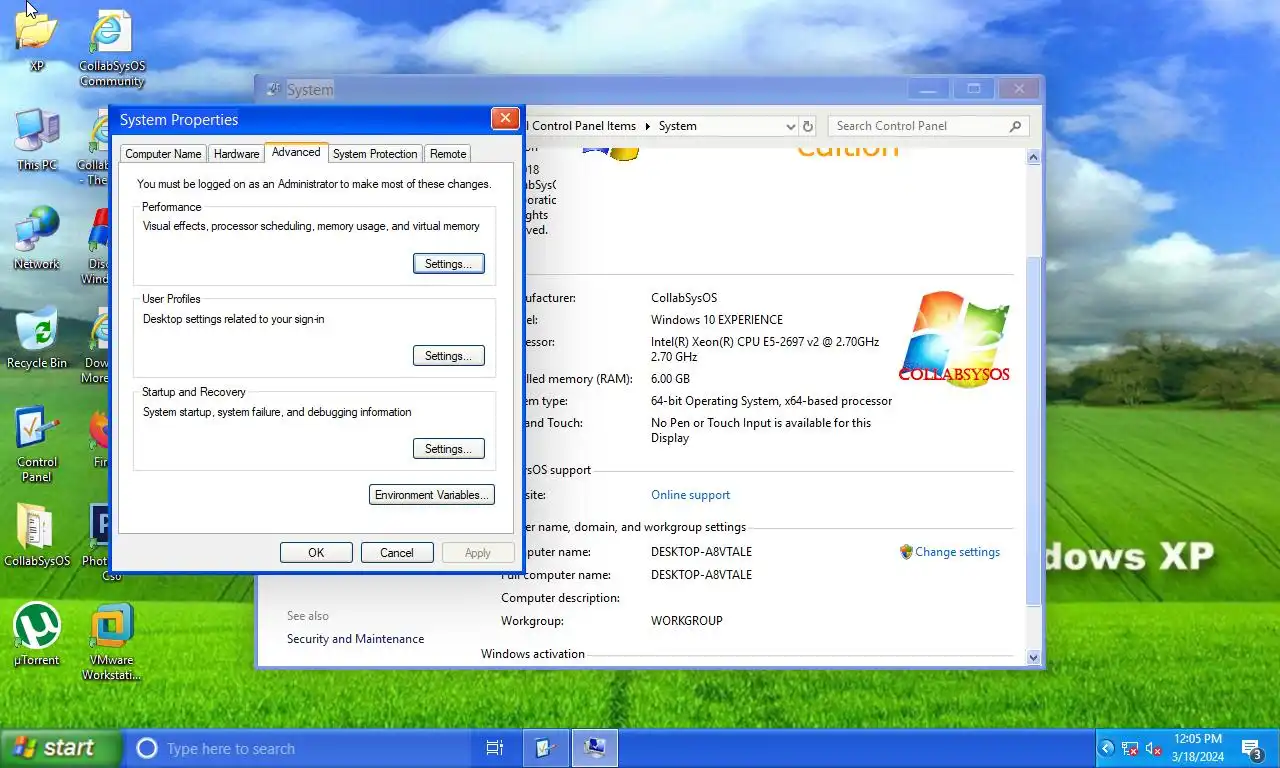Select the Network desktop icon
This screenshot has height=768, width=1280.
coord(37,238)
